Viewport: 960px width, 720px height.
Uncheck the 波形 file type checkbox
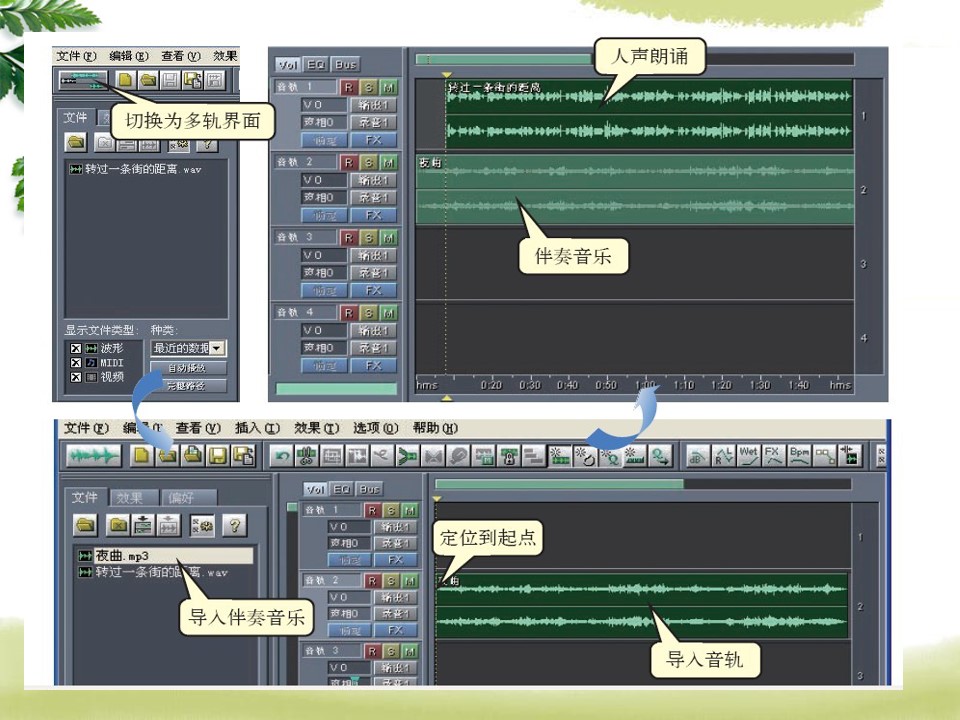click(x=75, y=348)
